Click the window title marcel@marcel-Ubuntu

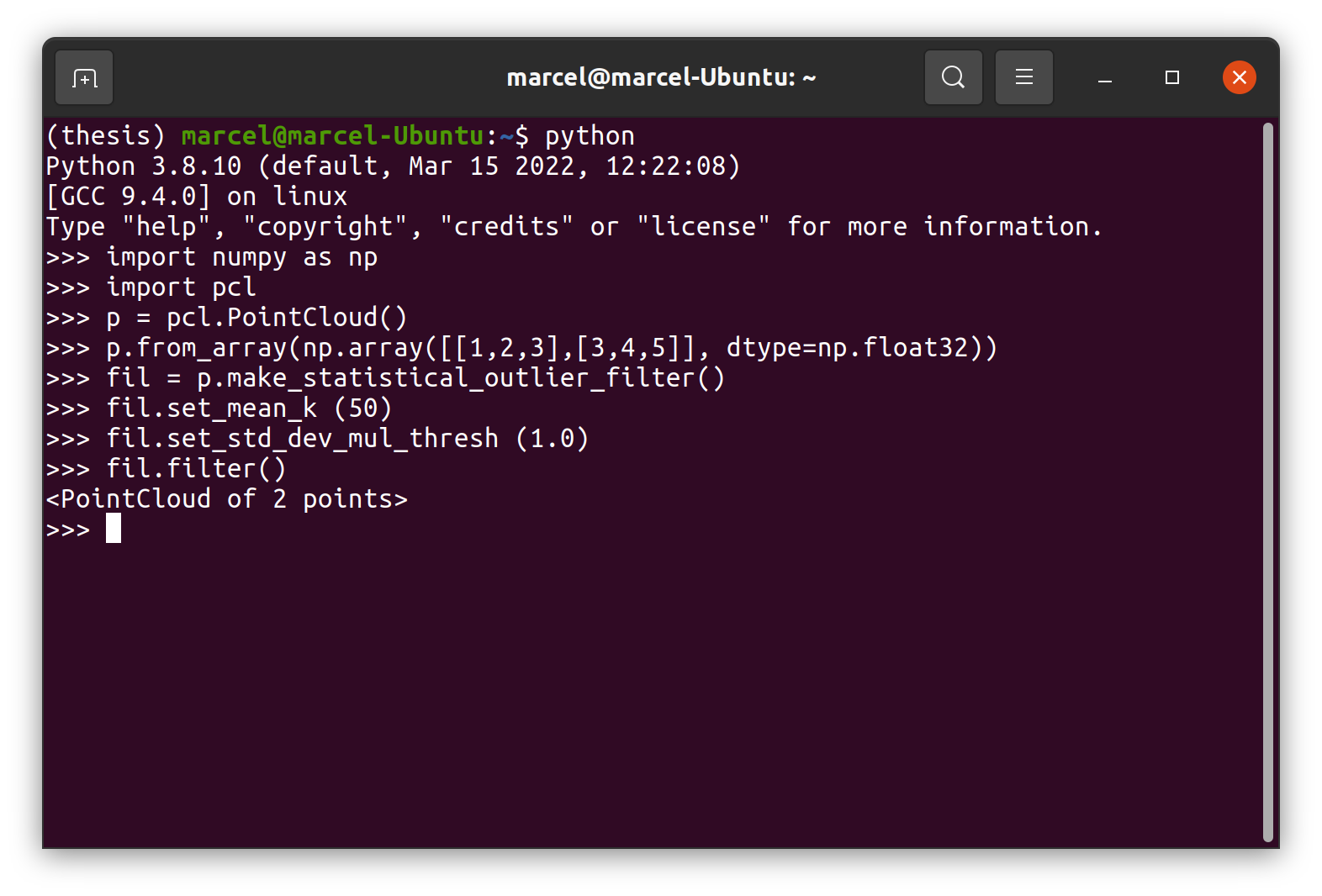[662, 76]
